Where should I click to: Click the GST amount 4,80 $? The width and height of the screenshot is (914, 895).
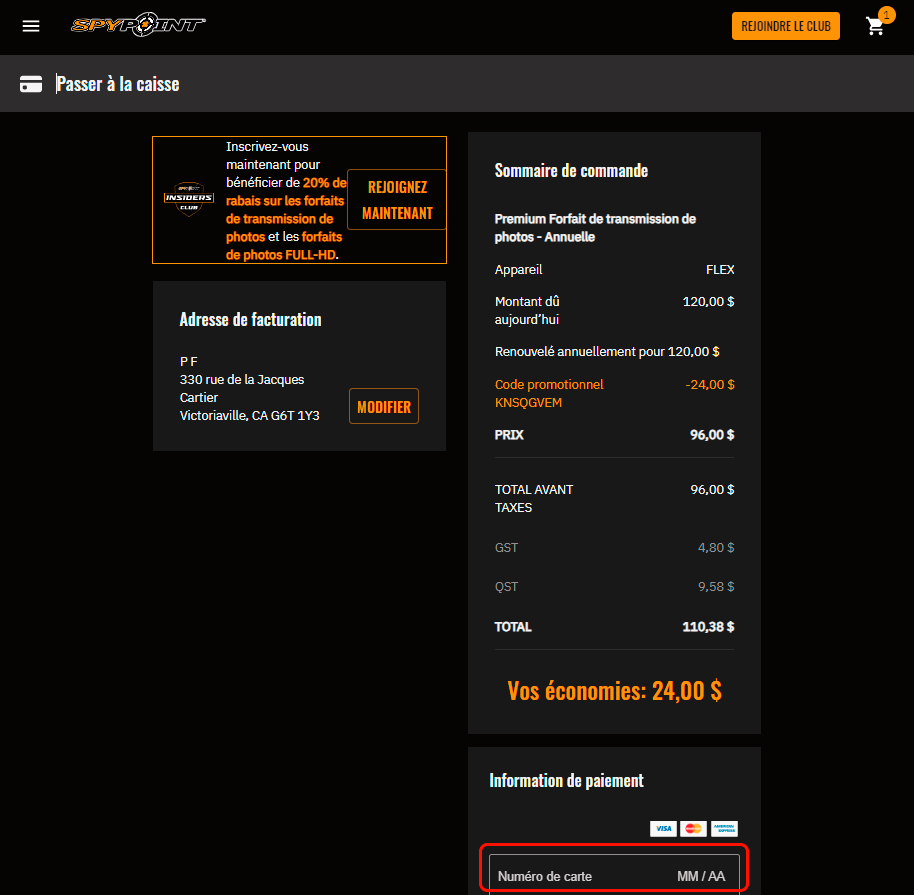(716, 547)
